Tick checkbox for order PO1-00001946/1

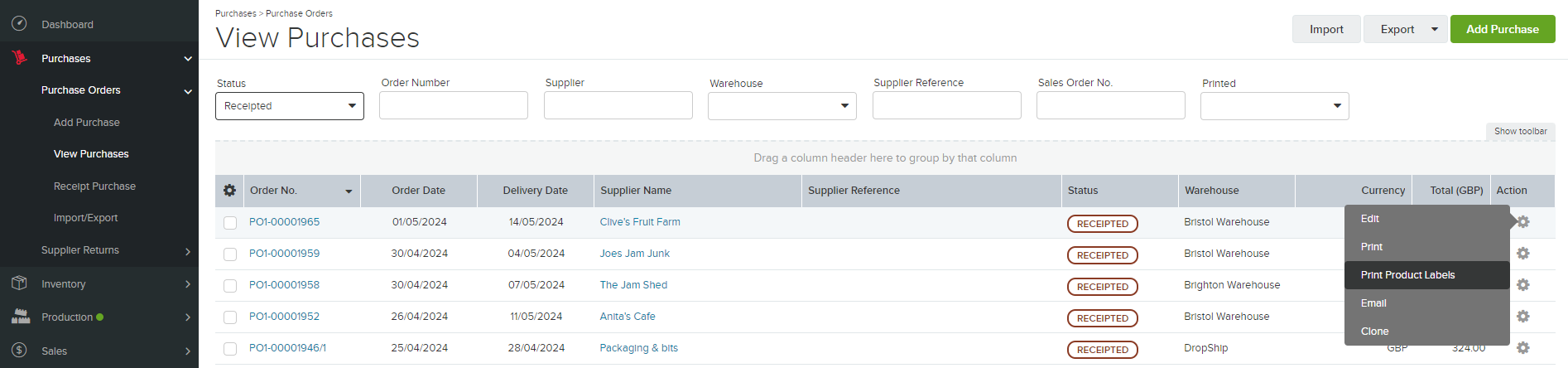tap(230, 349)
